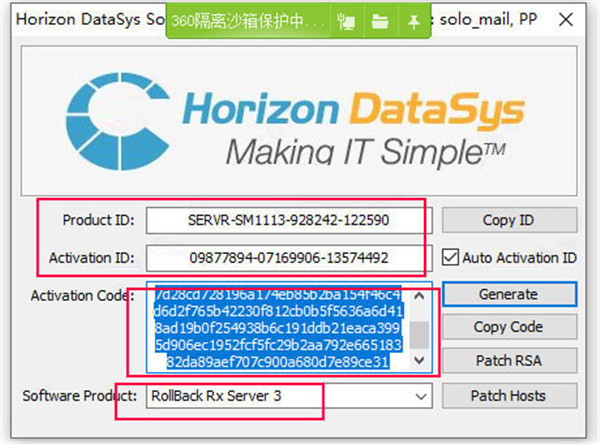Click the code line starting with 8ad19b0f
This screenshot has width=600, height=444.
click(x=278, y=328)
